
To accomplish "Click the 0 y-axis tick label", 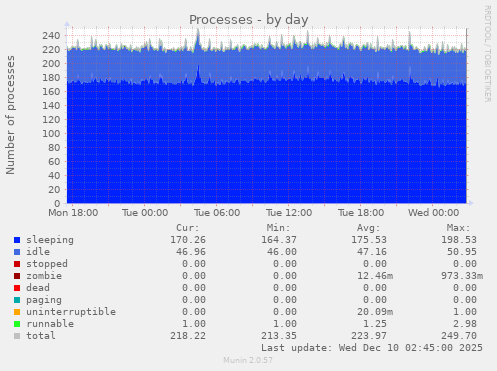I will [57, 203].
